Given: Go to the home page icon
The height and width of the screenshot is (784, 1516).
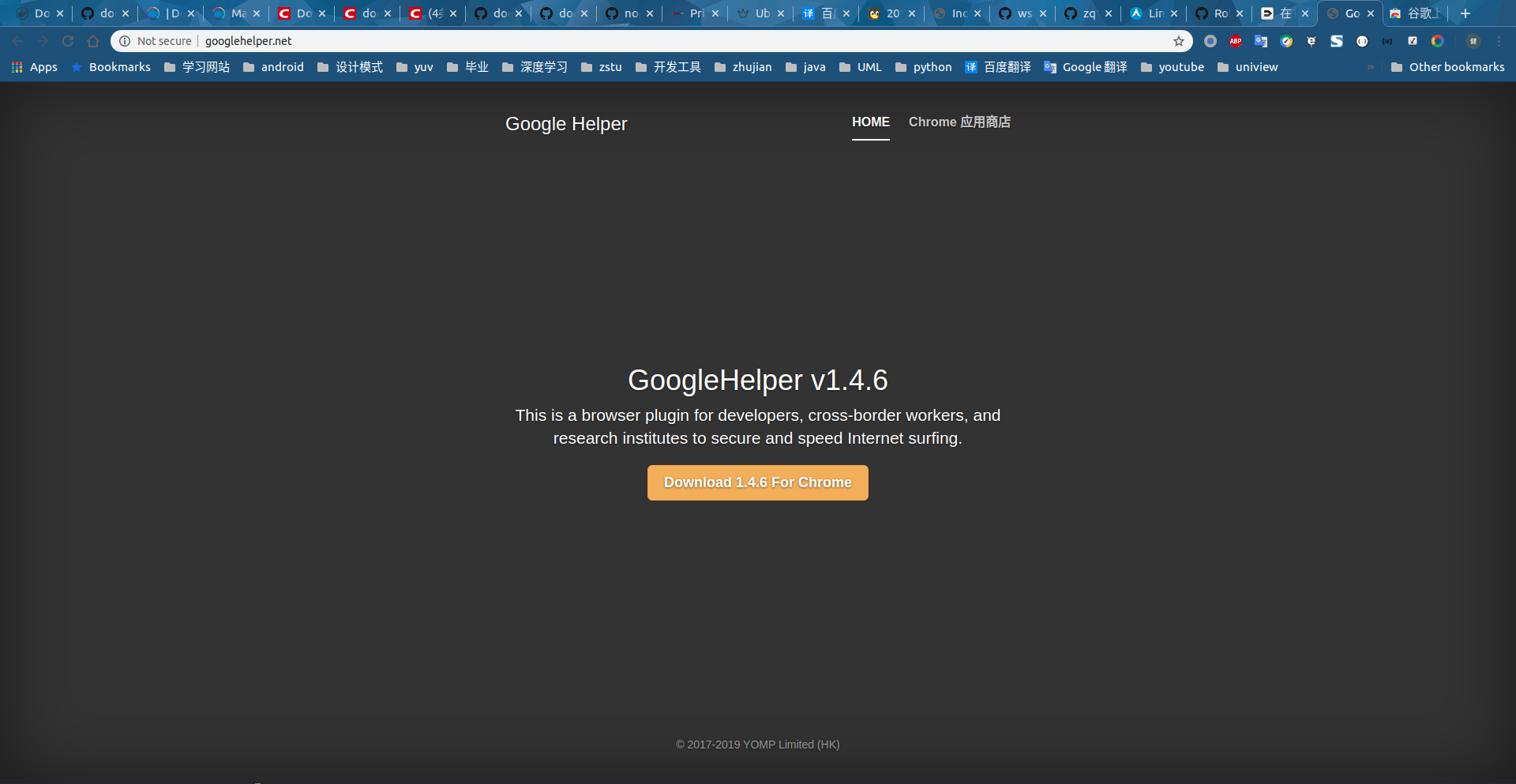Looking at the screenshot, I should coord(93,41).
